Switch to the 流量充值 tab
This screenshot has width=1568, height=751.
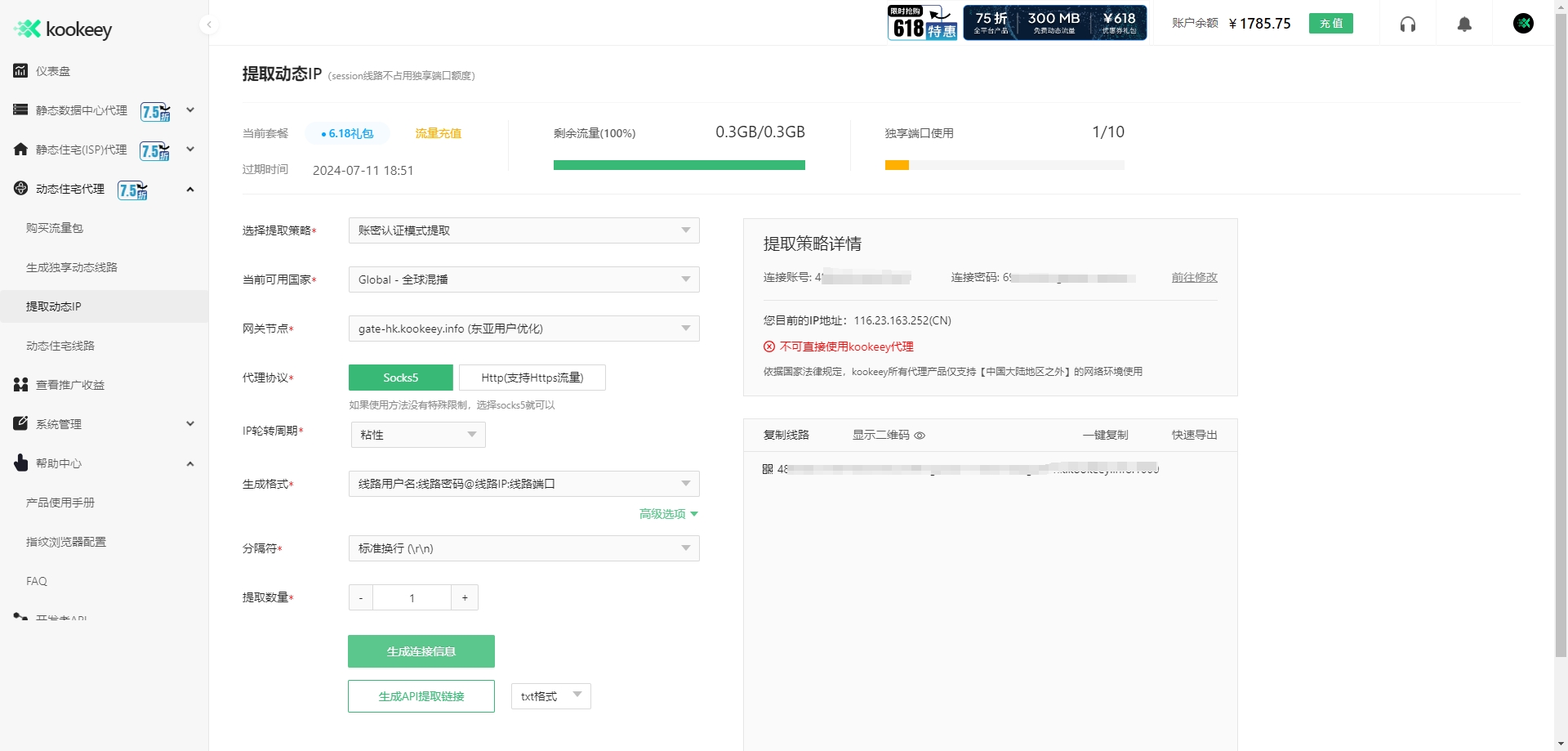pyautogui.click(x=437, y=132)
